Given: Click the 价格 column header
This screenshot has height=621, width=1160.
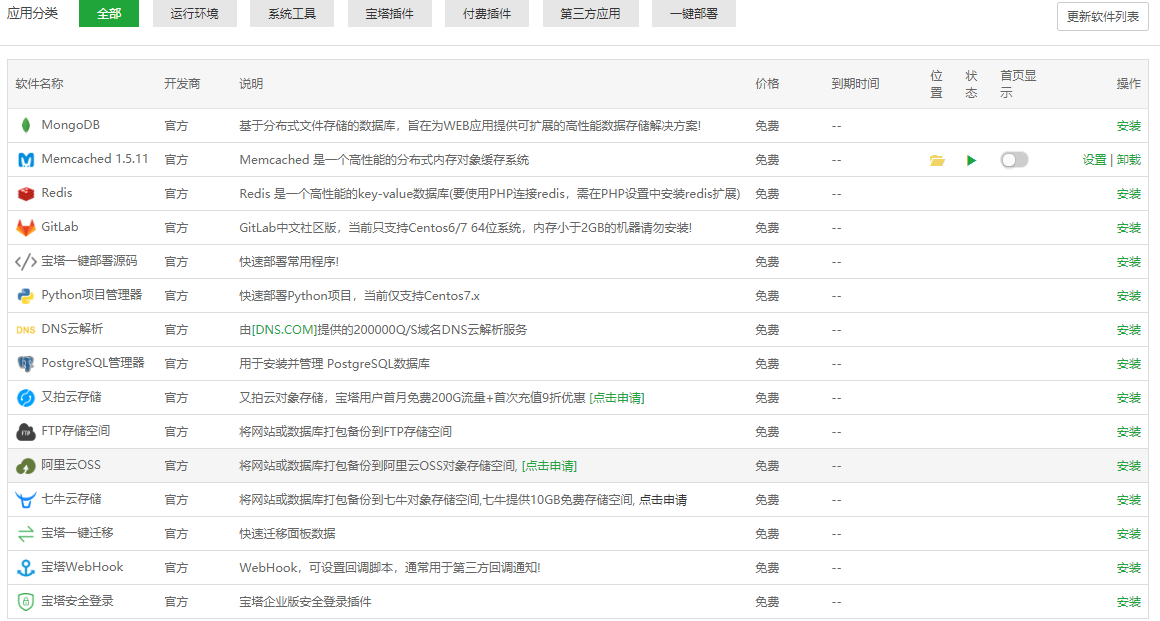Looking at the screenshot, I should [x=767, y=84].
